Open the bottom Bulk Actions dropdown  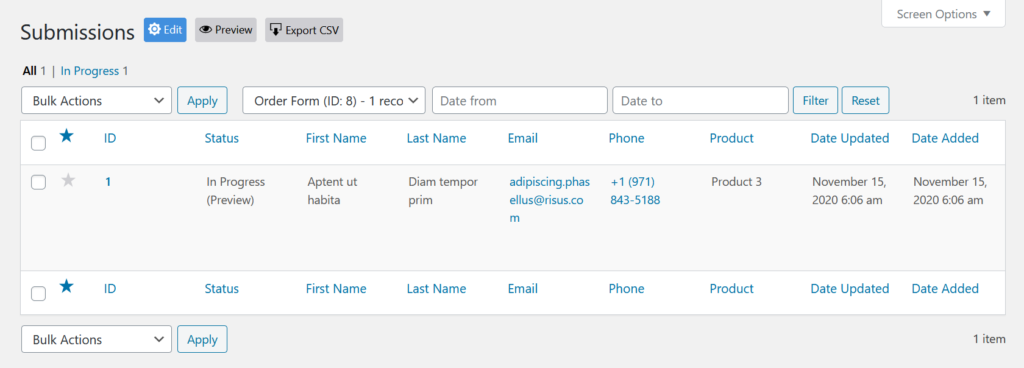click(97, 339)
